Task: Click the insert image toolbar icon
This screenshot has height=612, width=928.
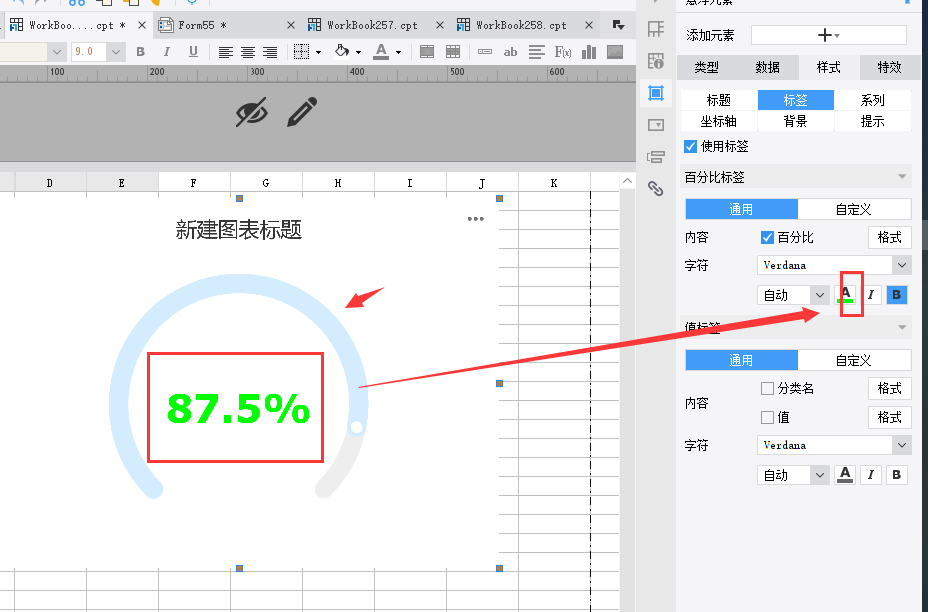Action: [615, 52]
